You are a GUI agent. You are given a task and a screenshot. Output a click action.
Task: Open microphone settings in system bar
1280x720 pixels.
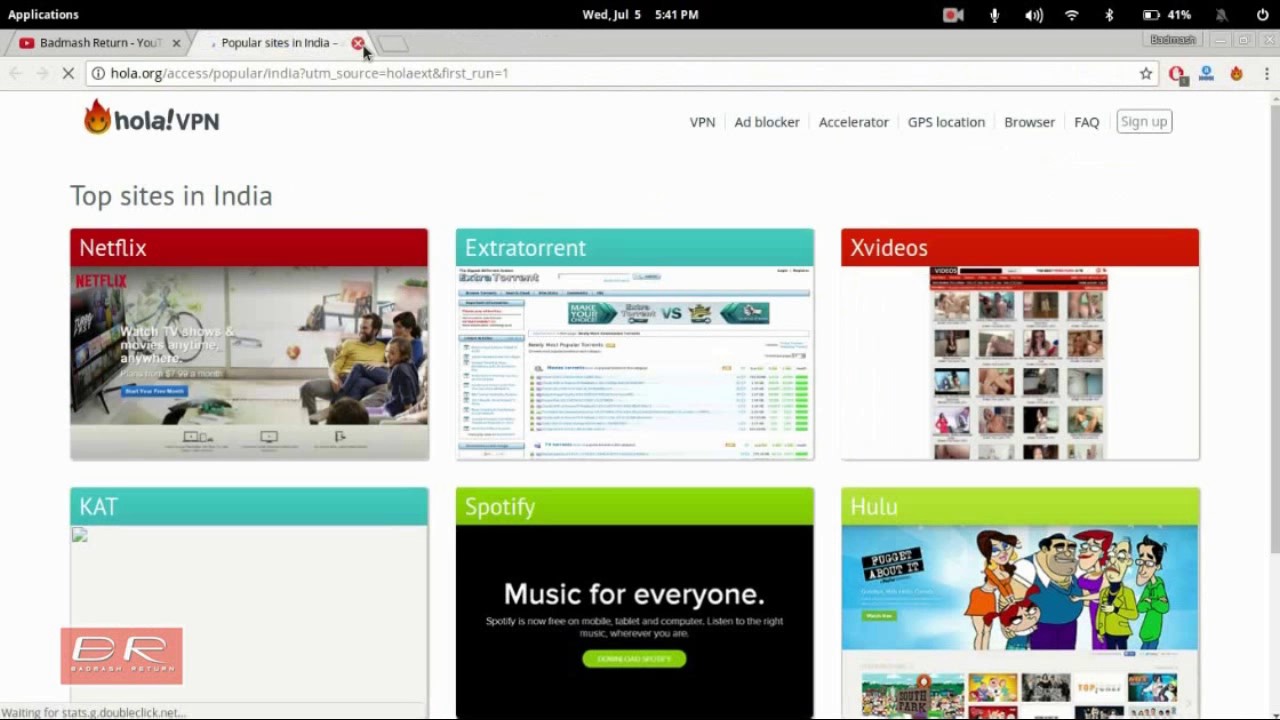tap(994, 15)
